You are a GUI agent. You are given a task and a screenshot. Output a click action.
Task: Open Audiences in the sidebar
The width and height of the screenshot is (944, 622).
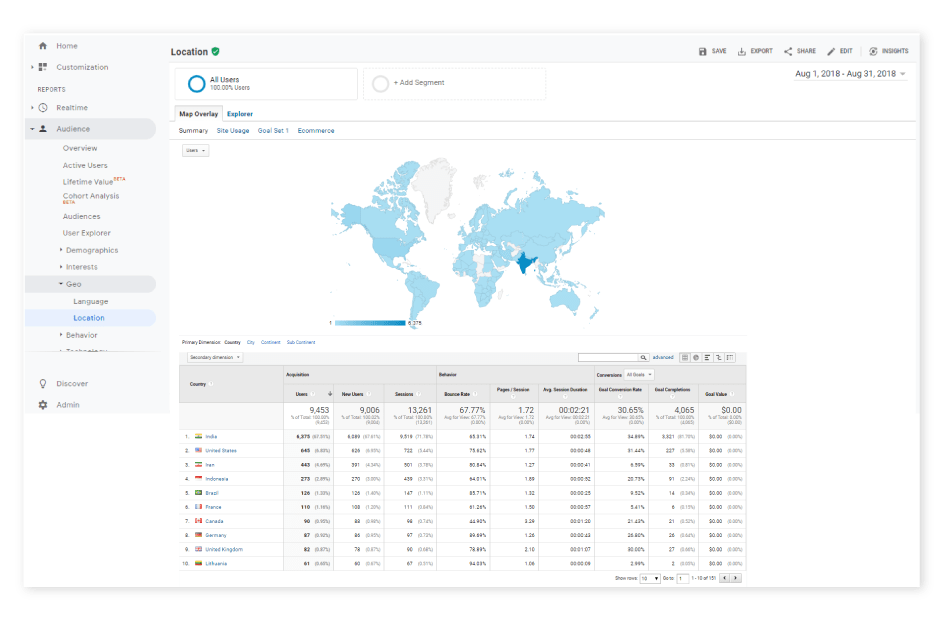(x=81, y=216)
